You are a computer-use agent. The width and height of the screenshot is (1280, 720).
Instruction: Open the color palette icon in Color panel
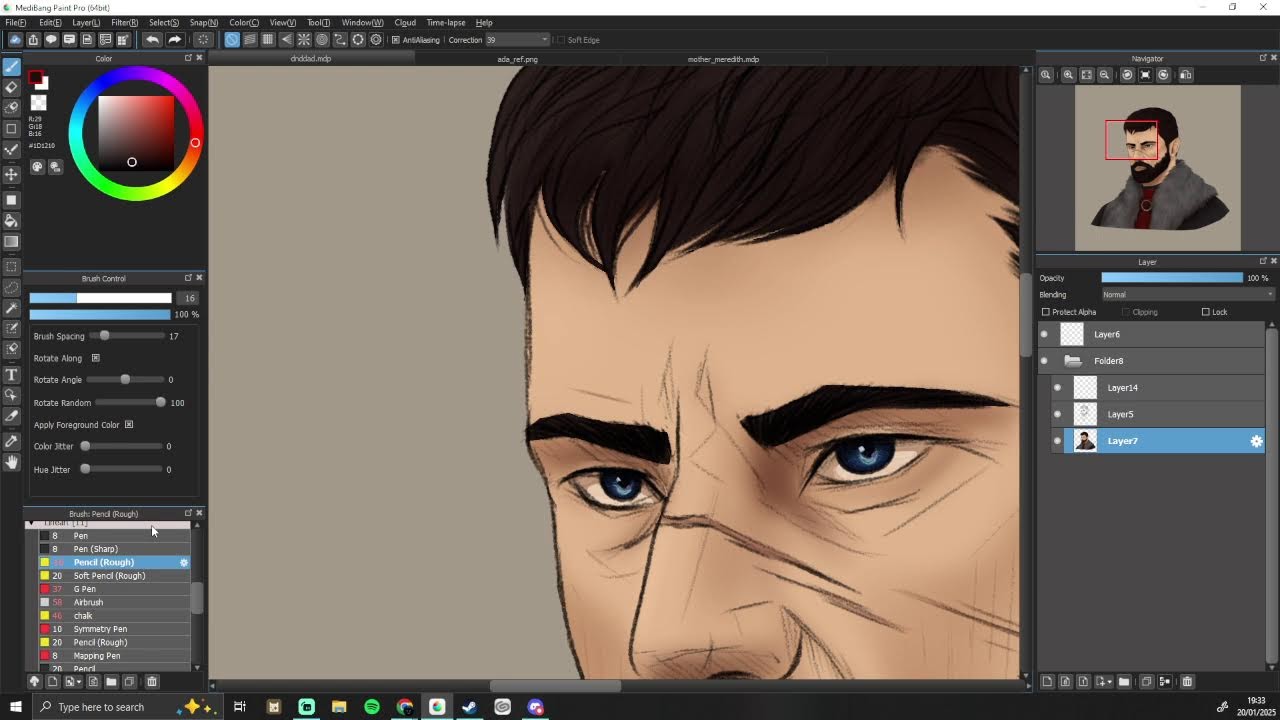pyautogui.click(x=37, y=167)
